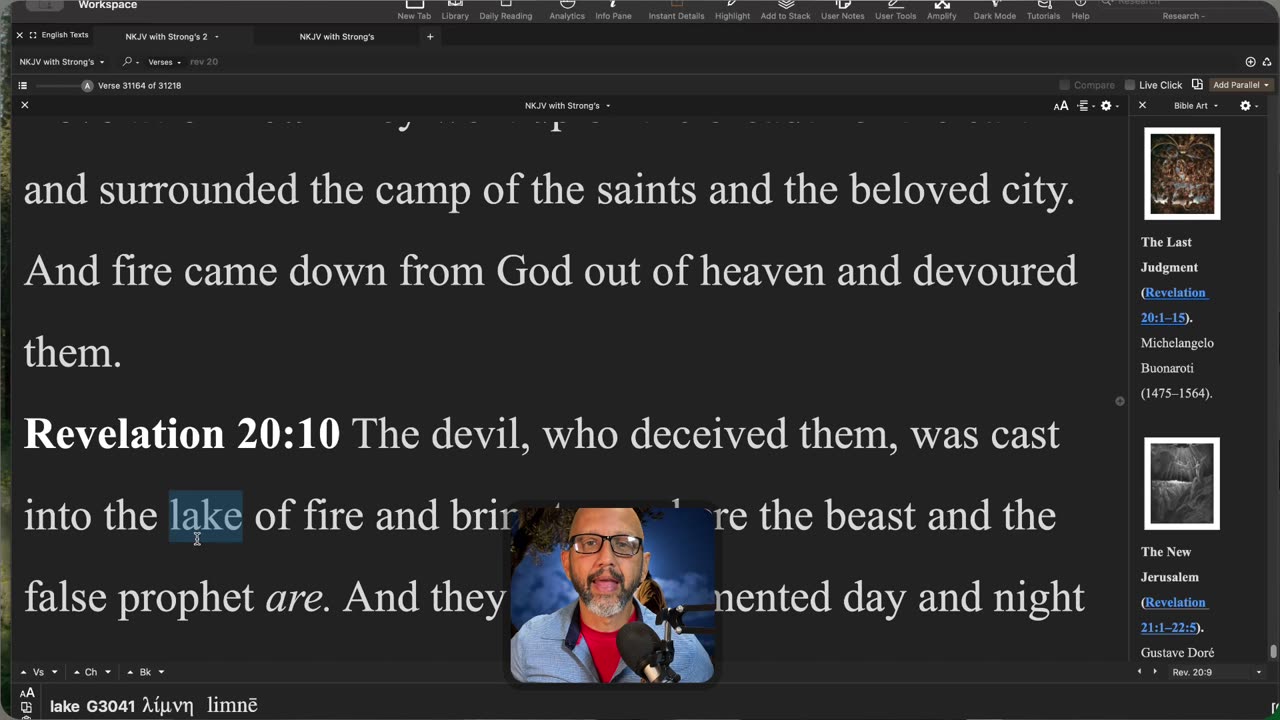Open the NKJV with Strong's text selector dropdown

point(62,62)
